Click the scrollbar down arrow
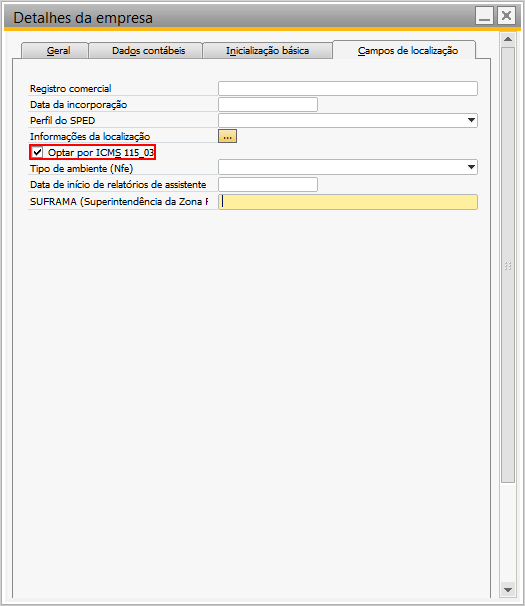525x606 pixels. [508, 590]
